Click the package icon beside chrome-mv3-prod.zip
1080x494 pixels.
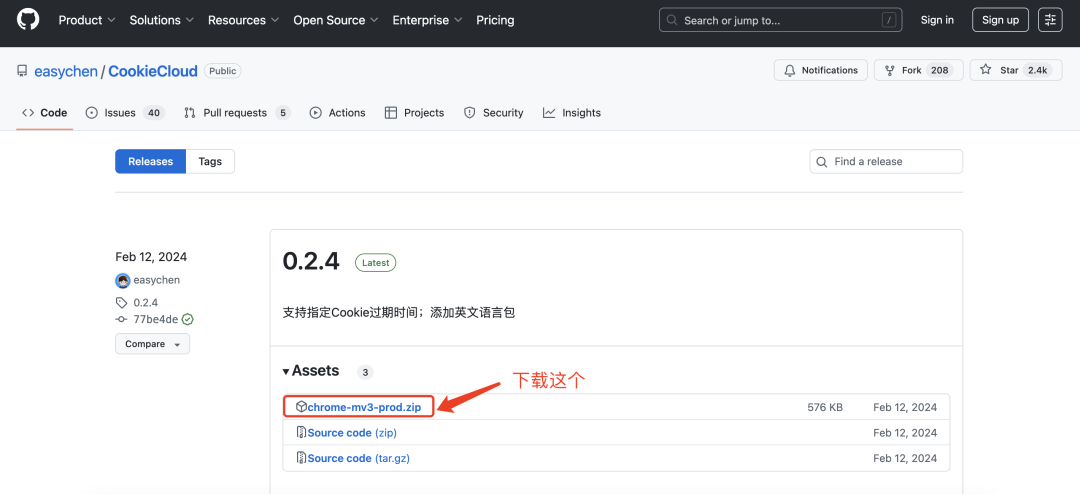click(301, 406)
